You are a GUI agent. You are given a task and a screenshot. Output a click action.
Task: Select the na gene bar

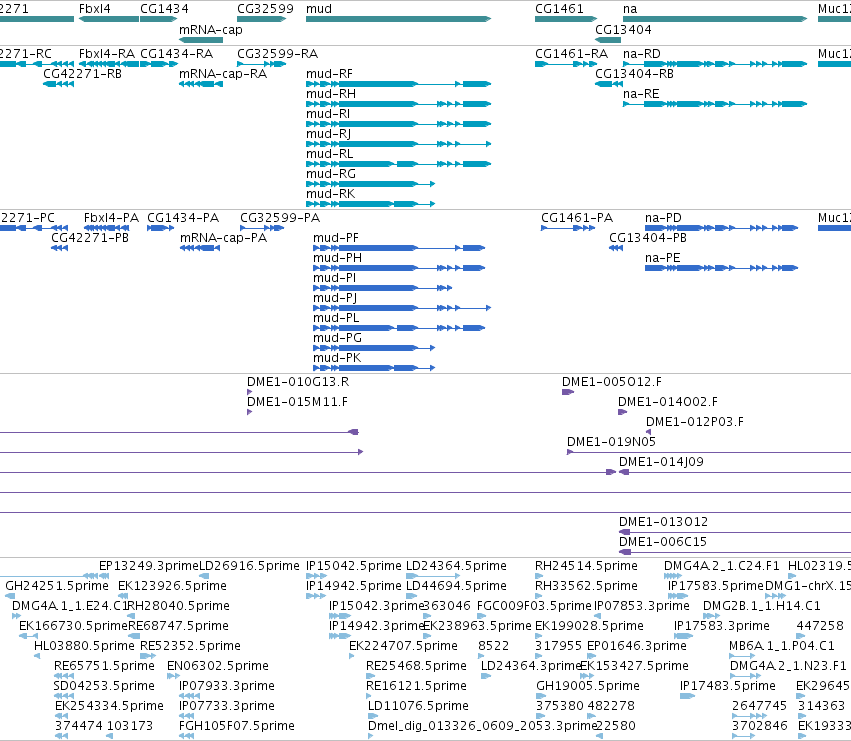pos(715,19)
